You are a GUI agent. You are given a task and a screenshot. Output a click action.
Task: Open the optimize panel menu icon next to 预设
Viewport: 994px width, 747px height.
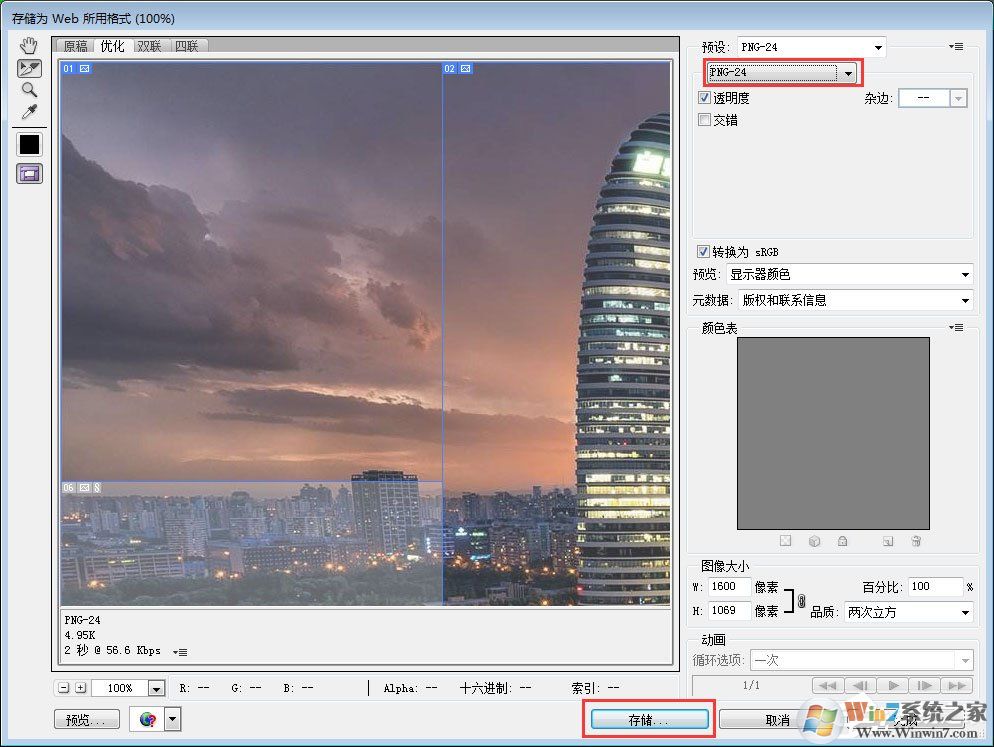pos(956,47)
